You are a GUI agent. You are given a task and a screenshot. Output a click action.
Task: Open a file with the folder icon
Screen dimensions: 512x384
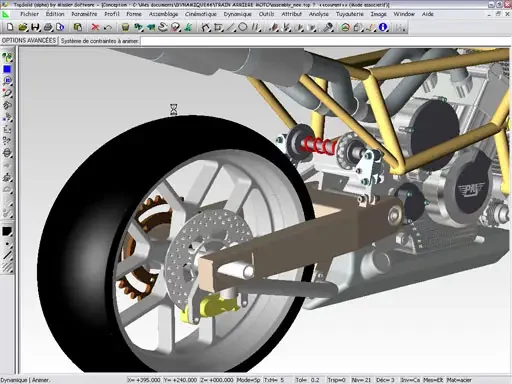[23, 27]
